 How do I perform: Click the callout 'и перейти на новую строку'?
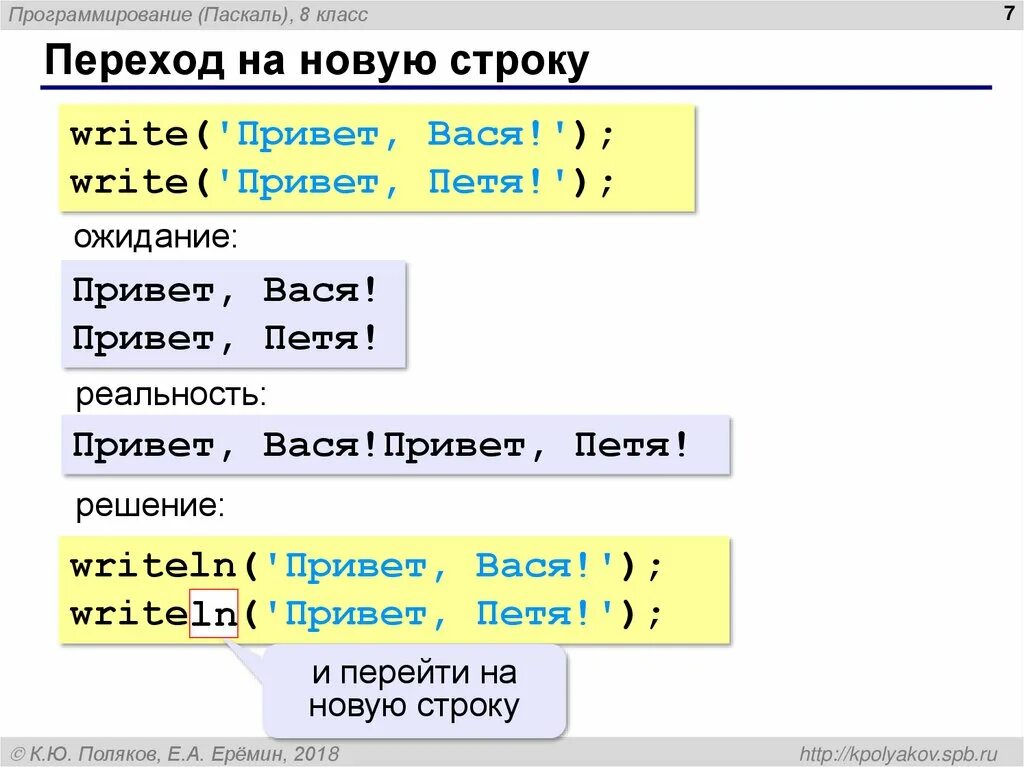(x=414, y=690)
